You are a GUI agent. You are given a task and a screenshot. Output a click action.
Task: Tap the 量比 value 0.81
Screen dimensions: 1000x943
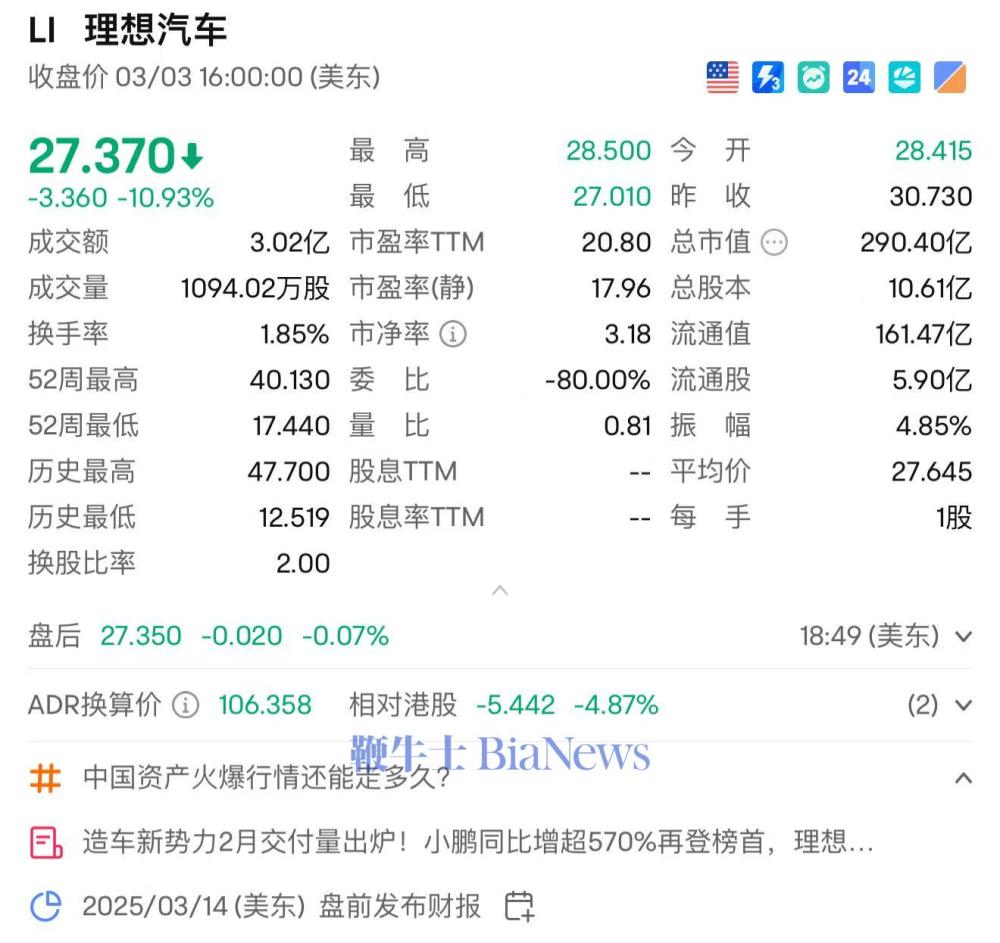(628, 426)
